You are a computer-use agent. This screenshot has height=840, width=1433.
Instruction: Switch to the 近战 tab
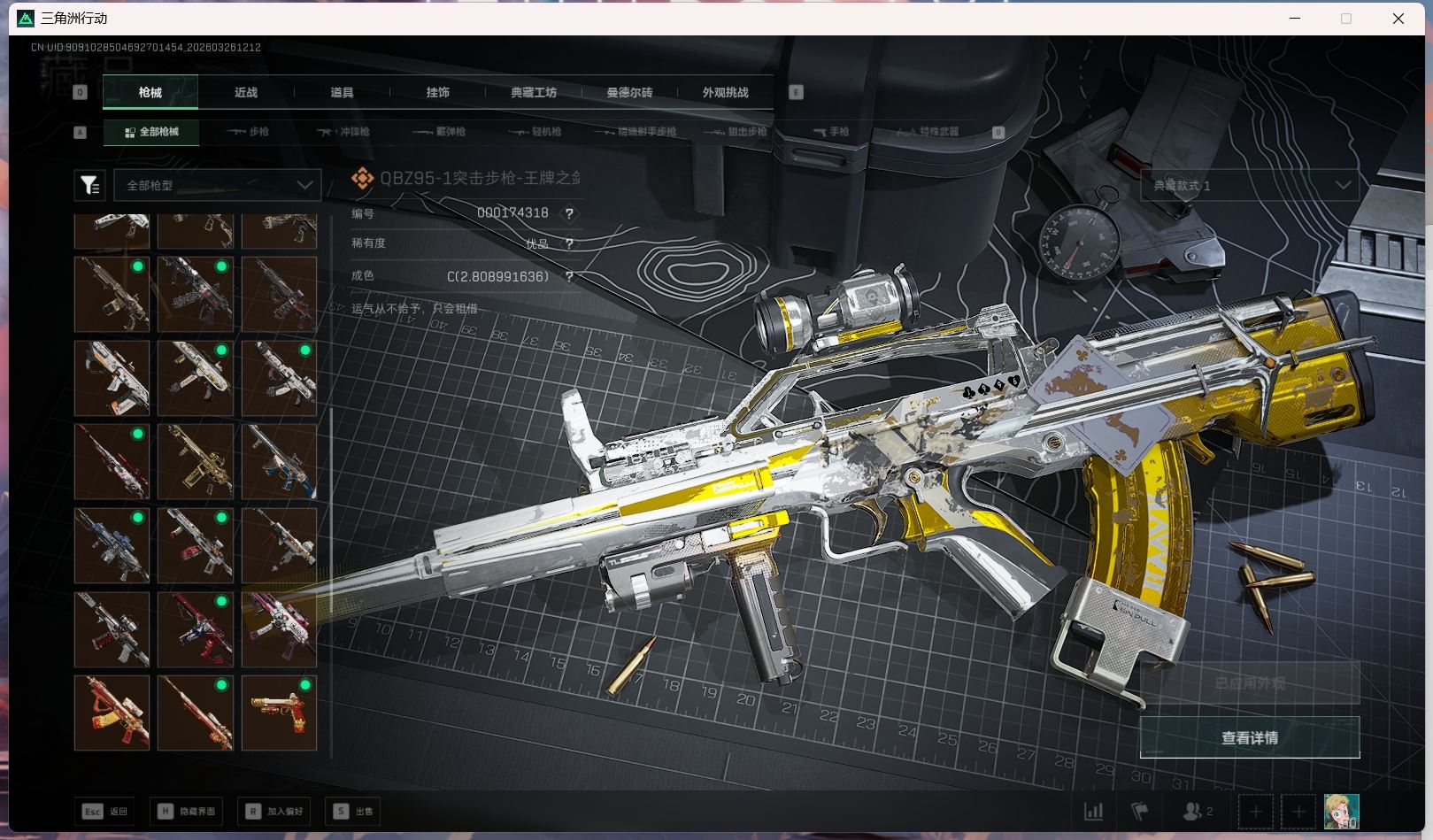246,92
